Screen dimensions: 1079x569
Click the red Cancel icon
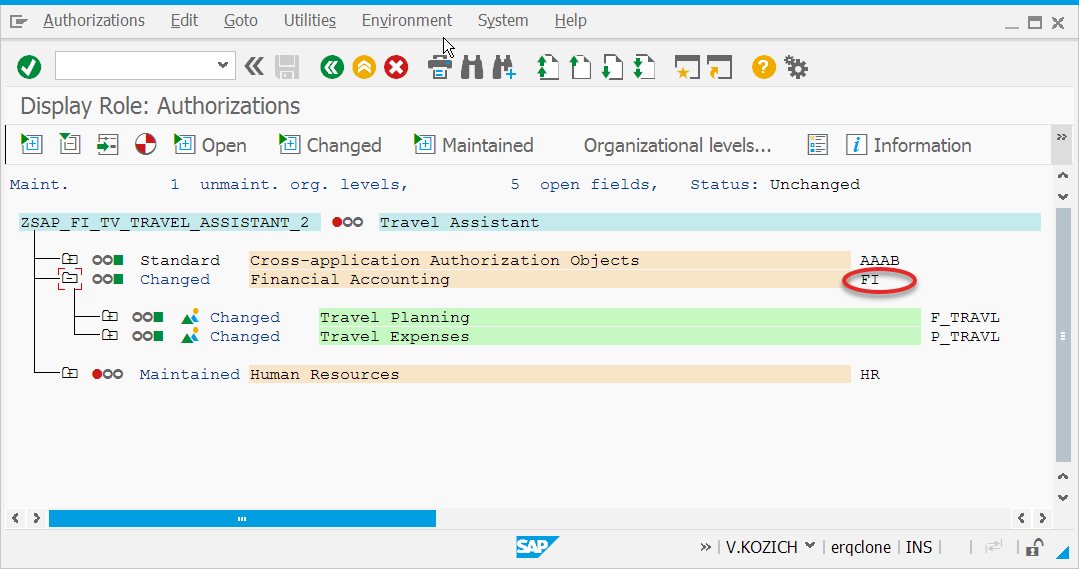[396, 67]
